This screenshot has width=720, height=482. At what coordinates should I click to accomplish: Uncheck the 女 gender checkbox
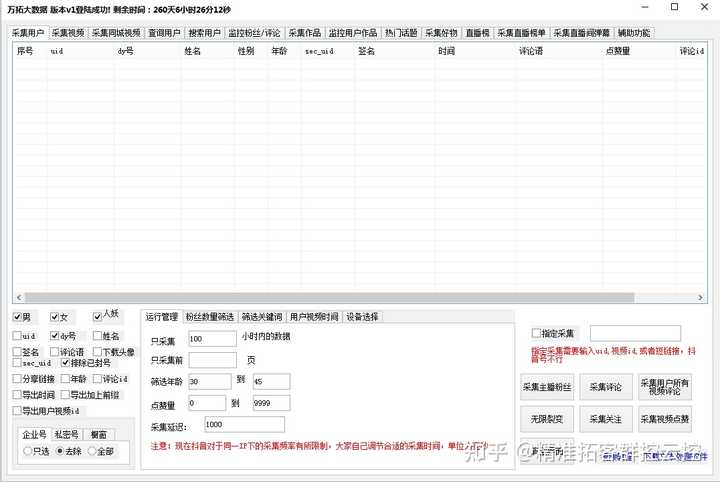tap(55, 317)
